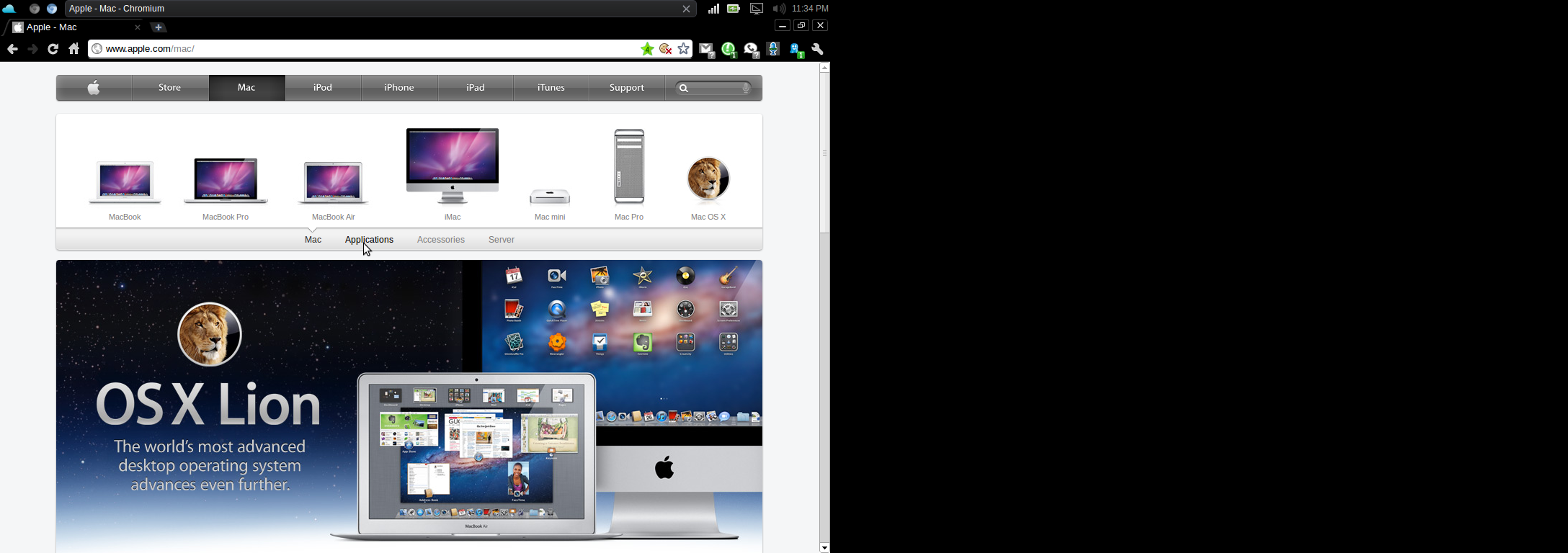Image resolution: width=1568 pixels, height=553 pixels.
Task: Reload the current page
Action: [x=53, y=49]
